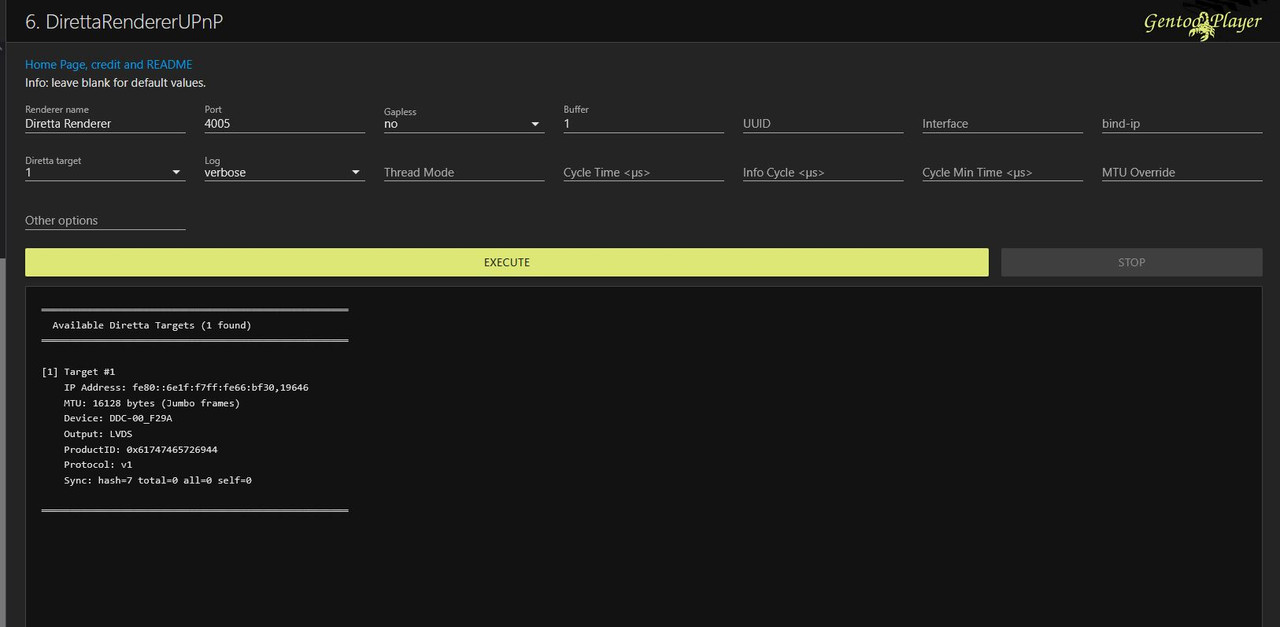Click the 'Output: LVDS' line
1280x627 pixels.
(98, 434)
